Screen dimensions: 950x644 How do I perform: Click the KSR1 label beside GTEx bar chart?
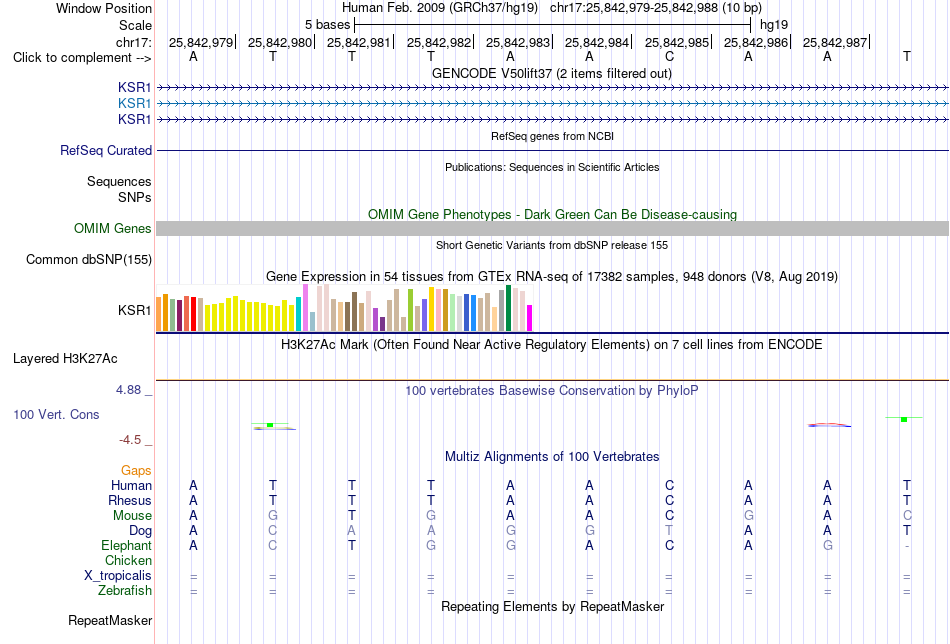(135, 310)
